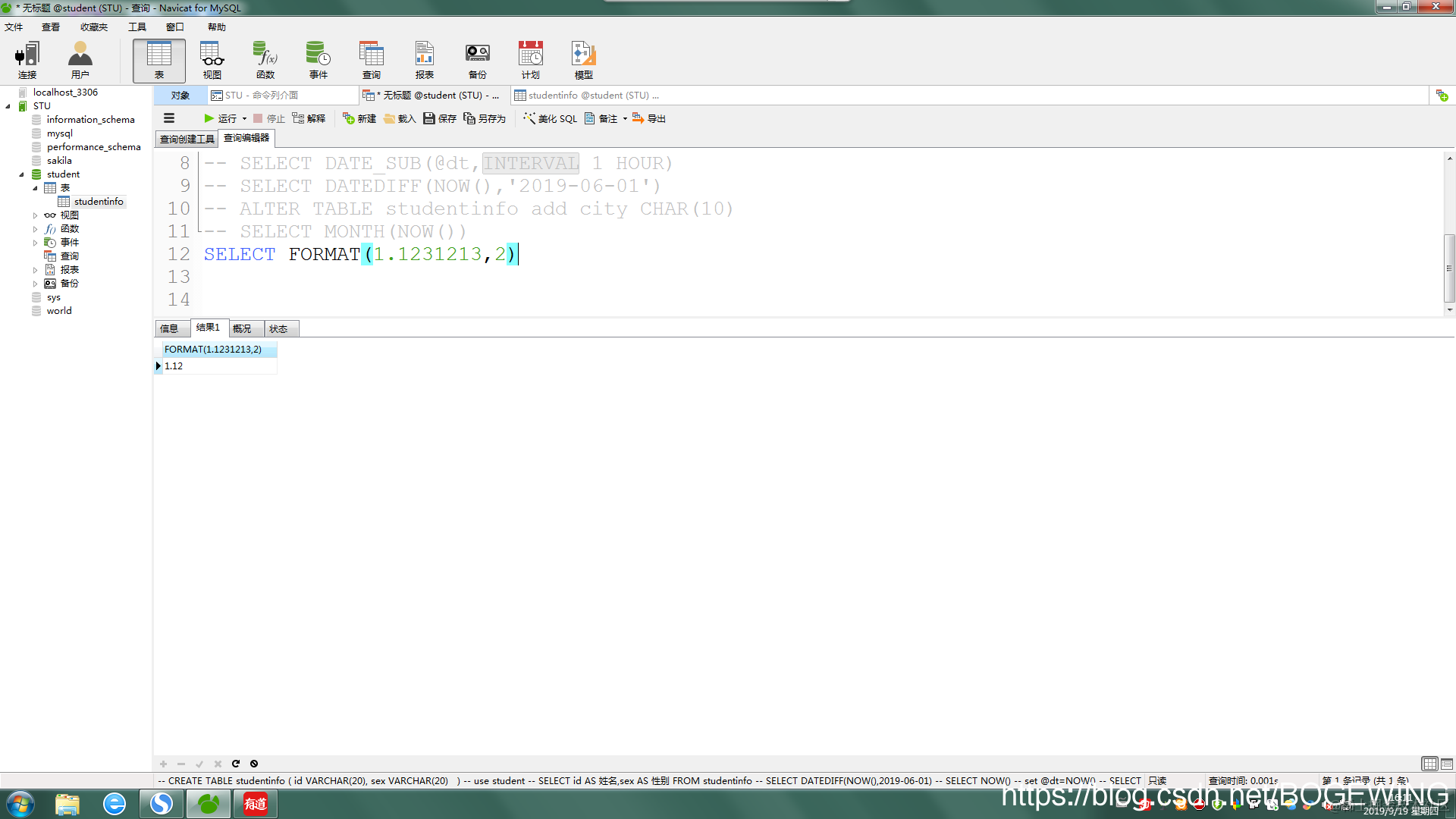Viewport: 1456px width, 819px height.
Task: Open the 事件 event toolbar icon
Action: (x=318, y=60)
